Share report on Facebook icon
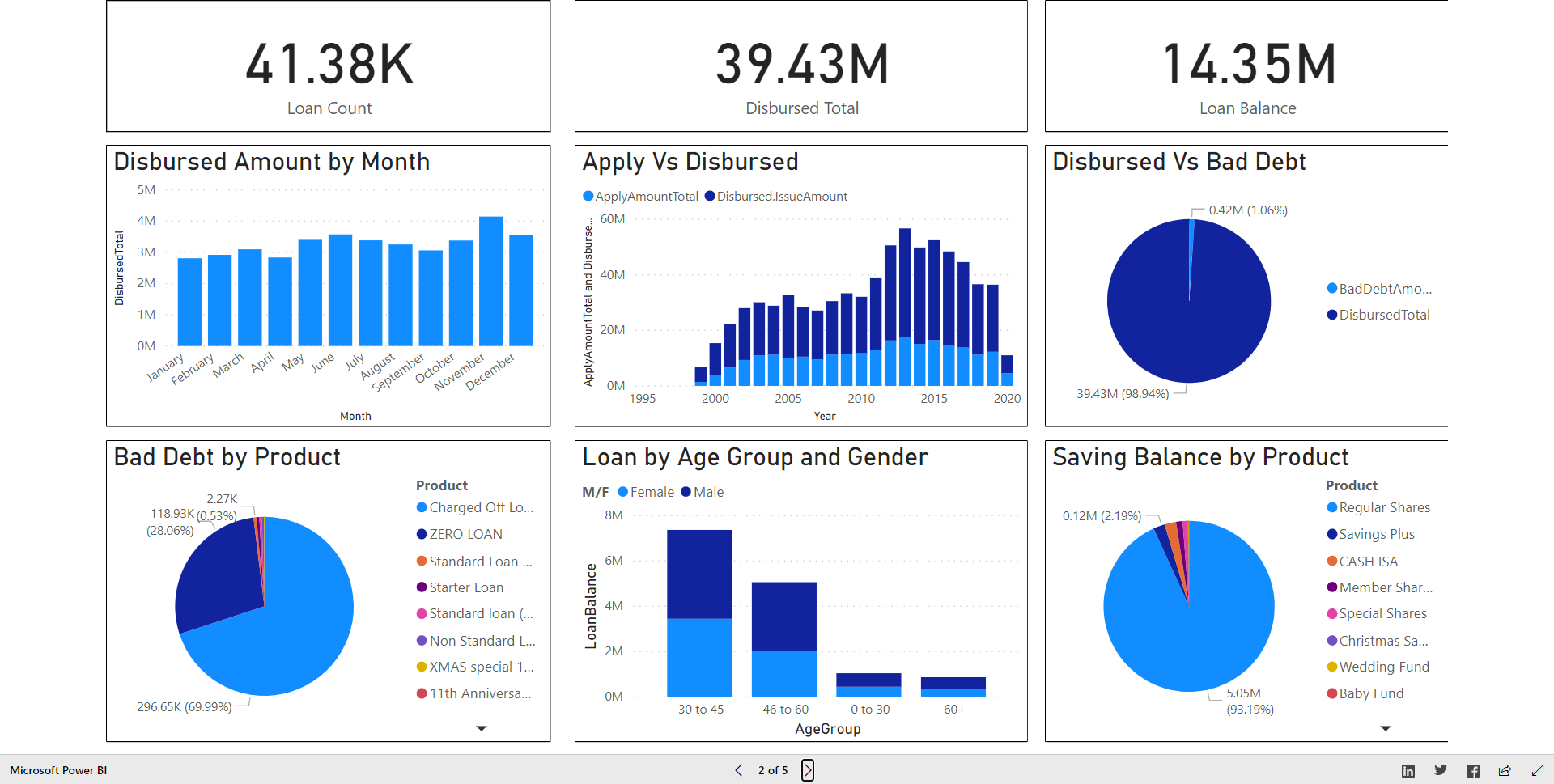1554x784 pixels. pyautogui.click(x=1473, y=771)
